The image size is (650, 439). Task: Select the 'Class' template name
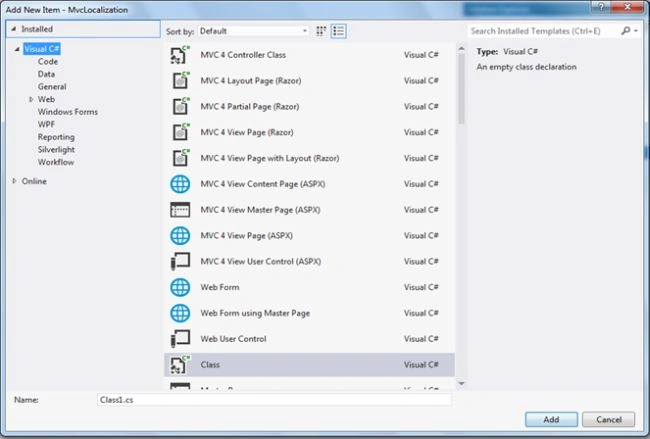pos(210,365)
